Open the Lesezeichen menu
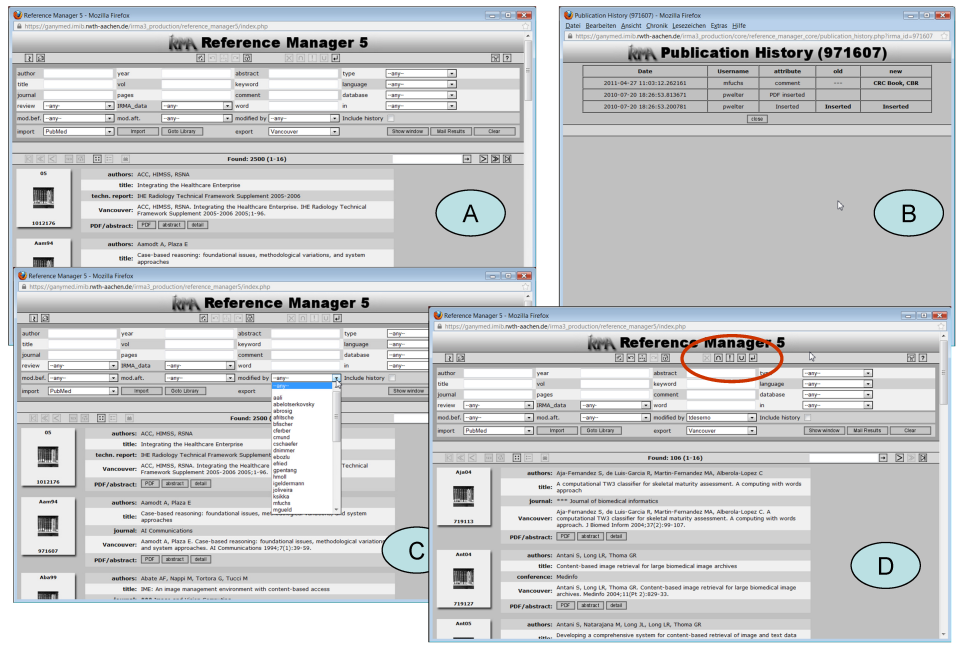Screen dimensions: 965x652 click(x=689, y=26)
